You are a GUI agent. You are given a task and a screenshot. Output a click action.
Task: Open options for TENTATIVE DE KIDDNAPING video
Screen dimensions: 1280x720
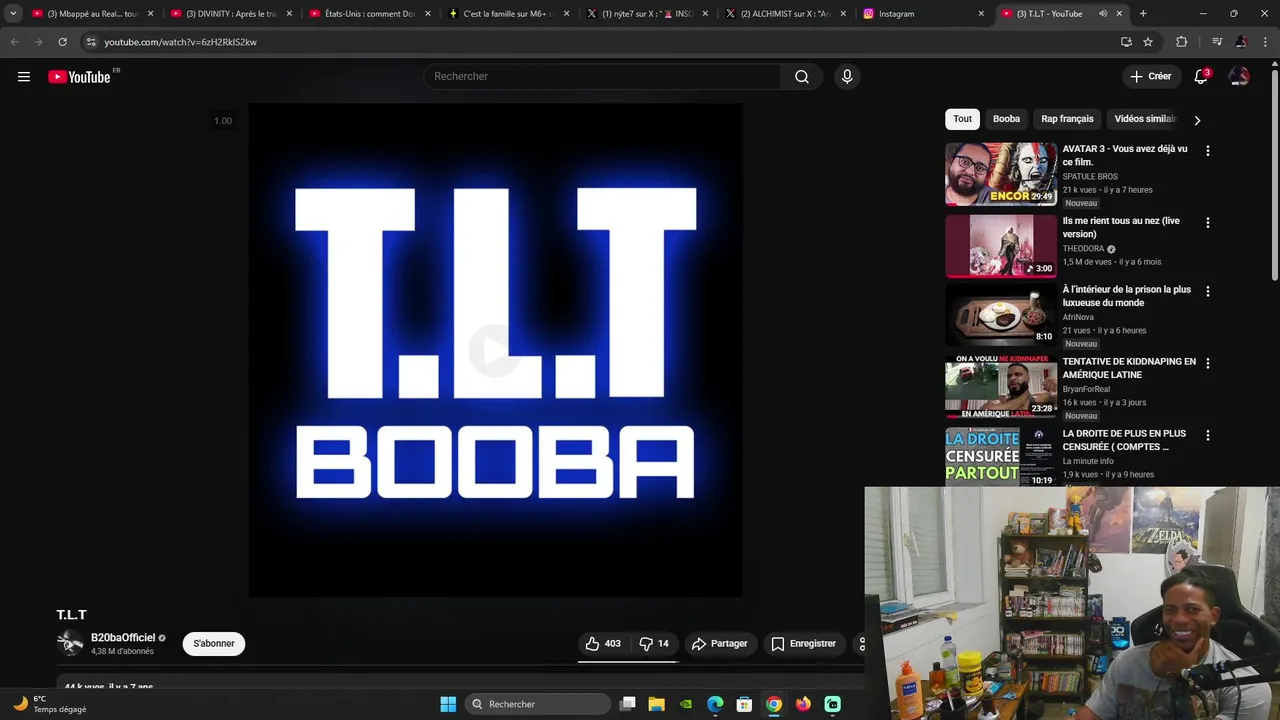point(1207,363)
